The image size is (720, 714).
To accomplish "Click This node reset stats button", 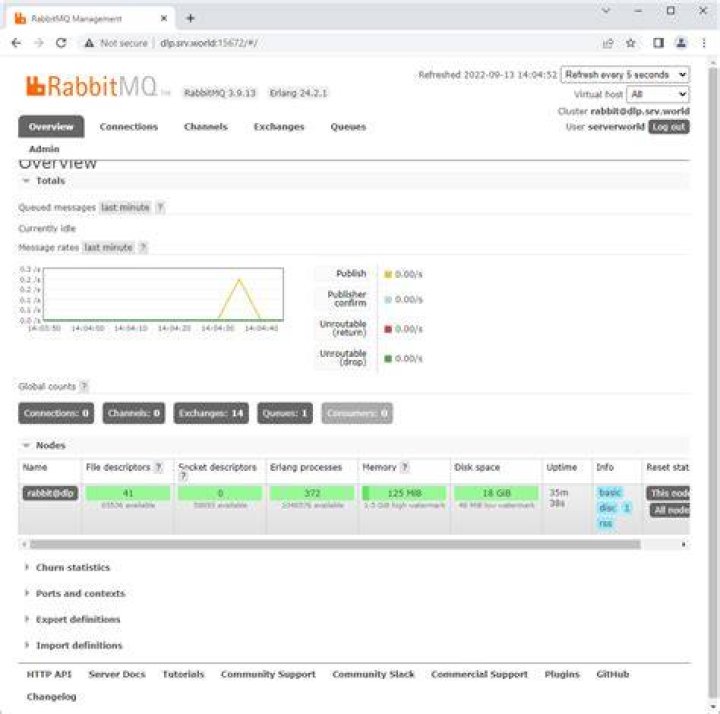I will [668, 493].
